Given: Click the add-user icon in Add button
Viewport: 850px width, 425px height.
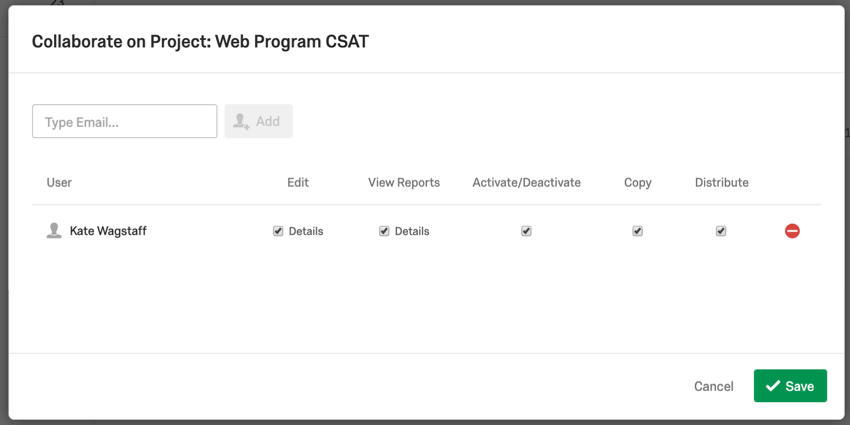Looking at the screenshot, I should click(x=241, y=121).
